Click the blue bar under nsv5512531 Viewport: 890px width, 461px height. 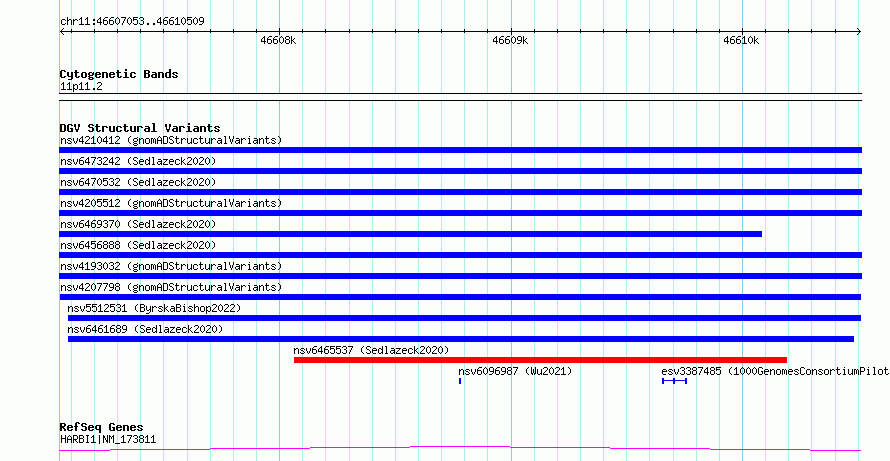(464, 318)
